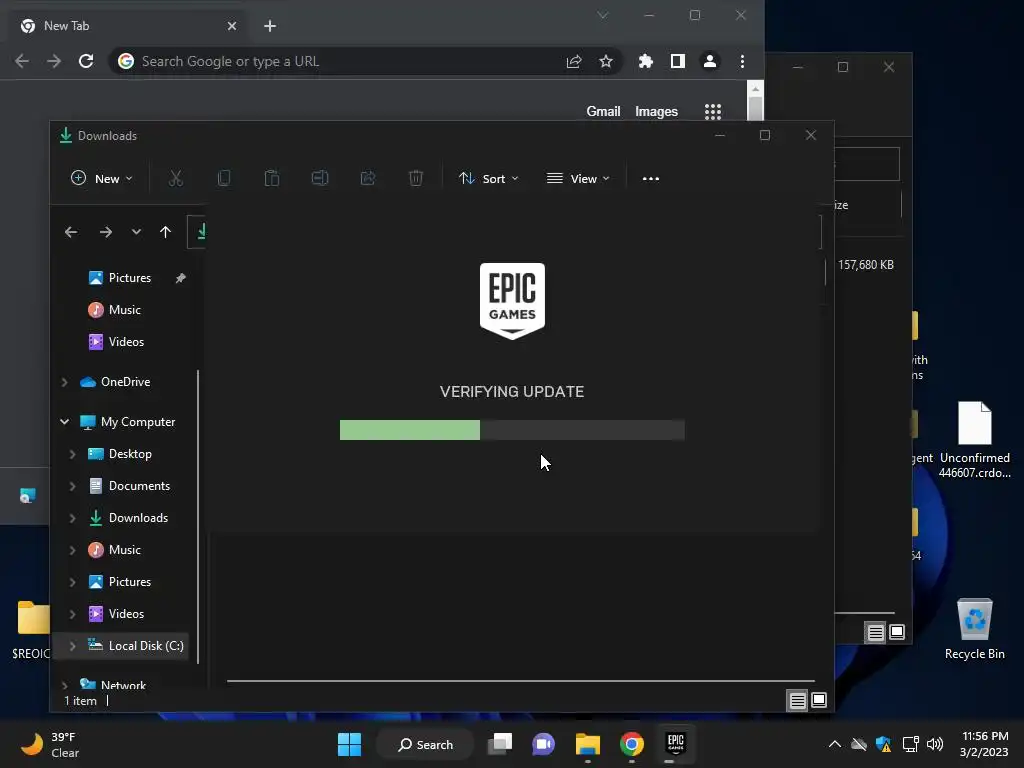Select Videos in quick access list
The image size is (1024, 768).
point(124,342)
